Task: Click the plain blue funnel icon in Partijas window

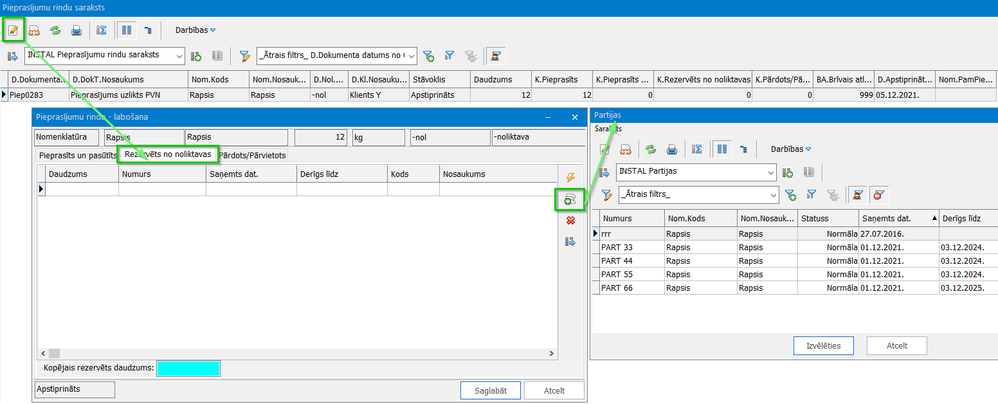Action: [811, 195]
